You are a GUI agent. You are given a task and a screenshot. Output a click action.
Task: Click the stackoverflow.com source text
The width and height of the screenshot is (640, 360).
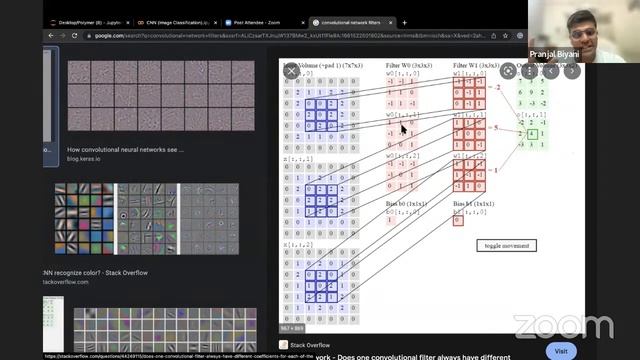[66, 282]
